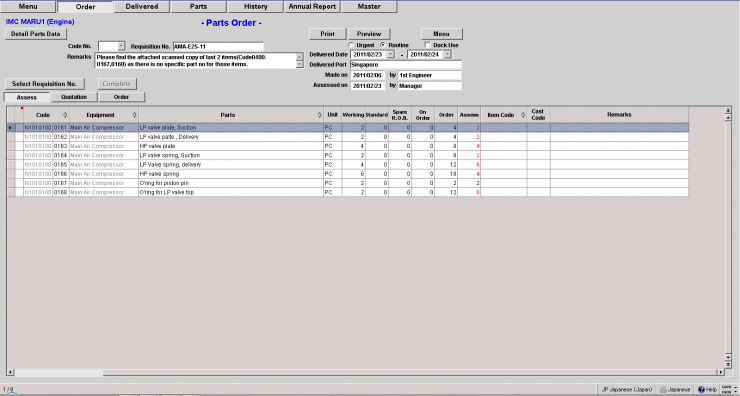Viewport: 740px width, 396px height.
Task: Click the sort arrows in the Item Code column header
Action: tap(523, 115)
